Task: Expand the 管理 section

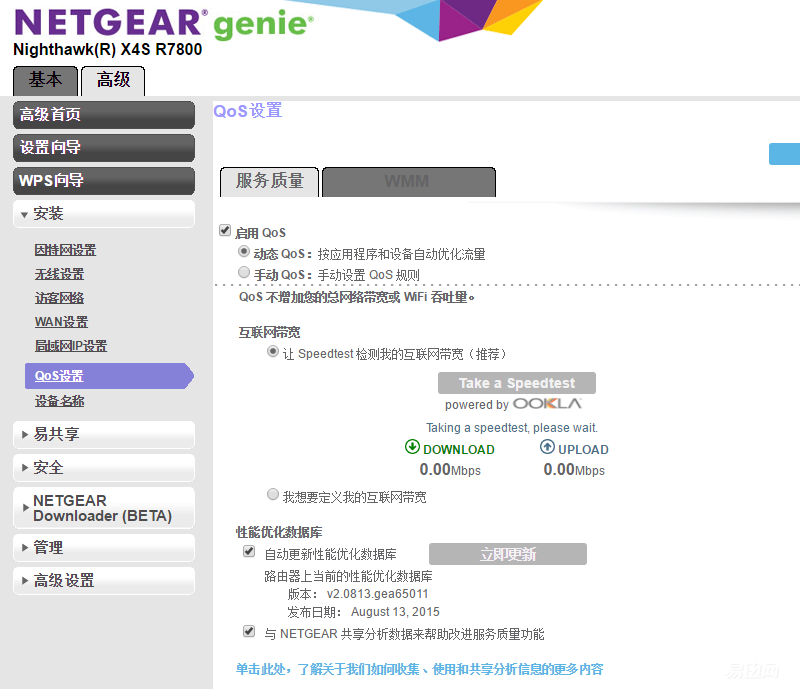Action: tap(104, 548)
